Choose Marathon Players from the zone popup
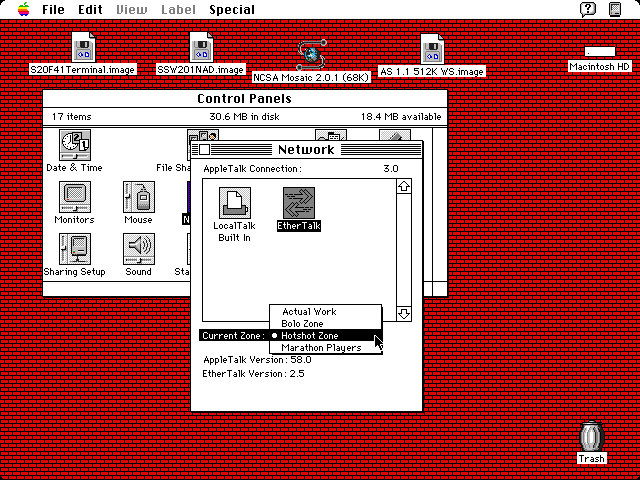640x480 pixels. coord(326,348)
